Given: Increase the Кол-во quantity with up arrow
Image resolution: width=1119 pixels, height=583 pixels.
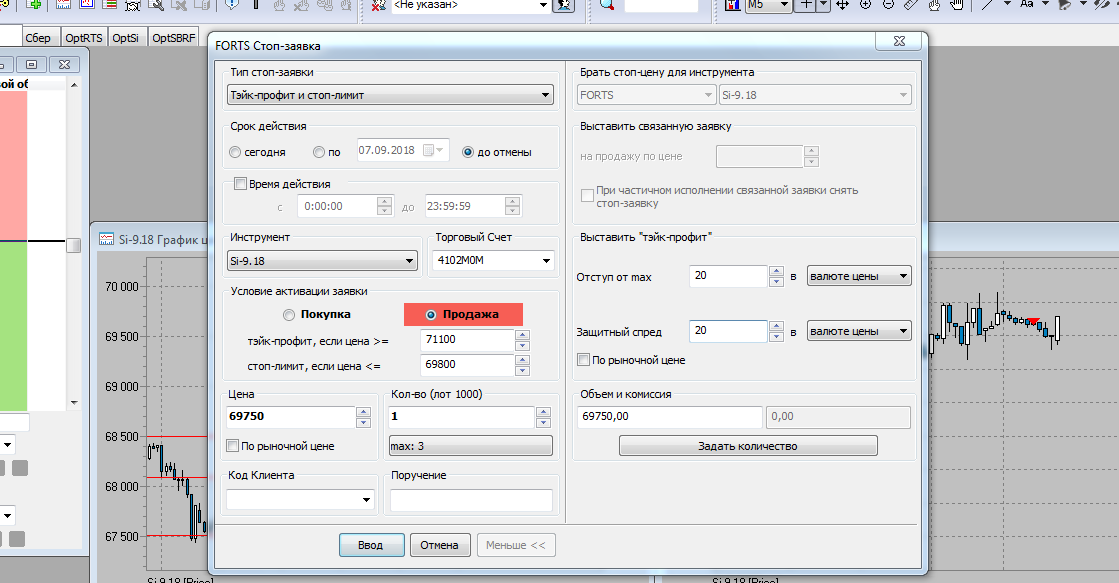Looking at the screenshot, I should (x=543, y=412).
